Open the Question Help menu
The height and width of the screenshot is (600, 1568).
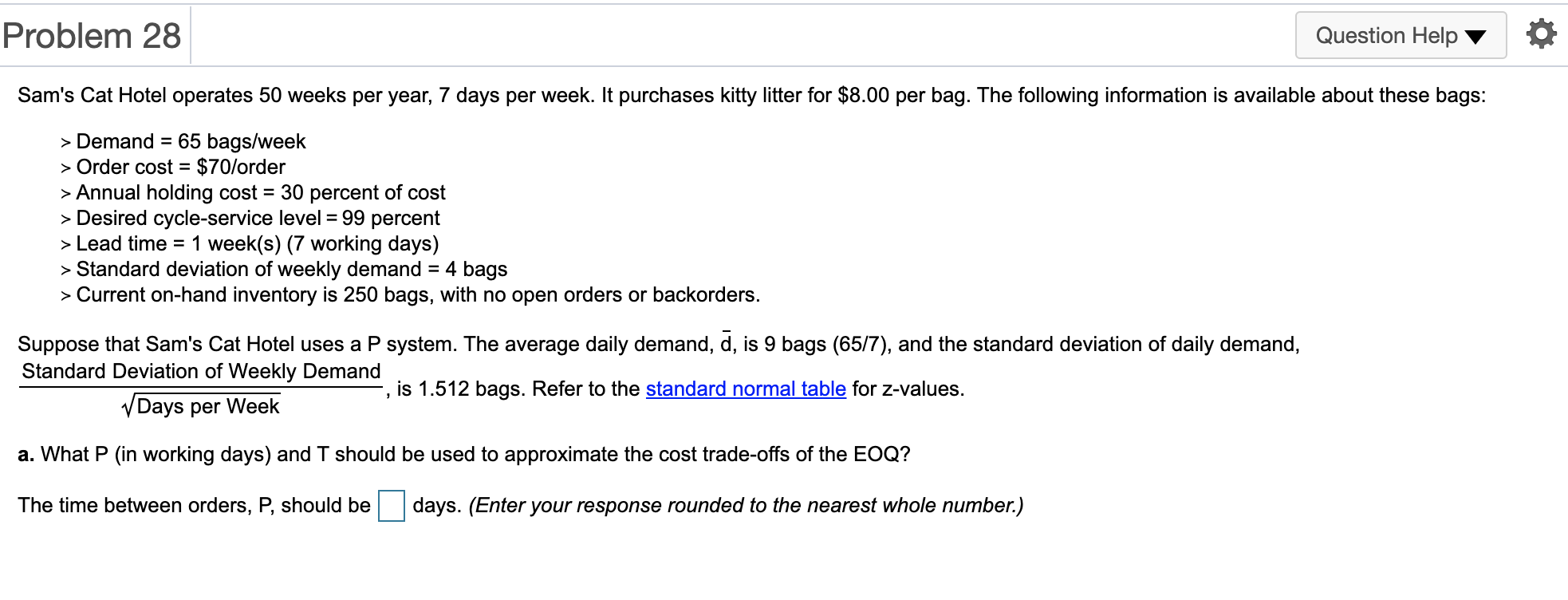[1386, 36]
